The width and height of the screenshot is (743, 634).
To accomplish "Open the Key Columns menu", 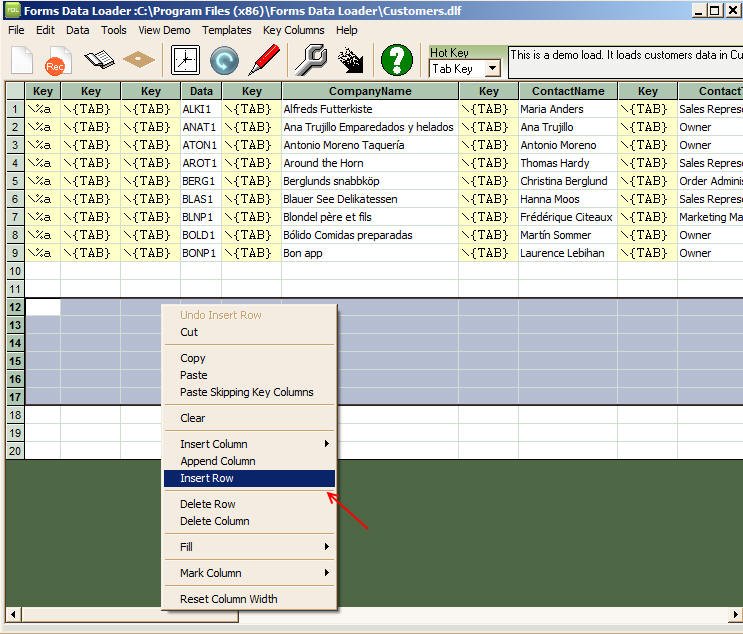I will (x=294, y=30).
